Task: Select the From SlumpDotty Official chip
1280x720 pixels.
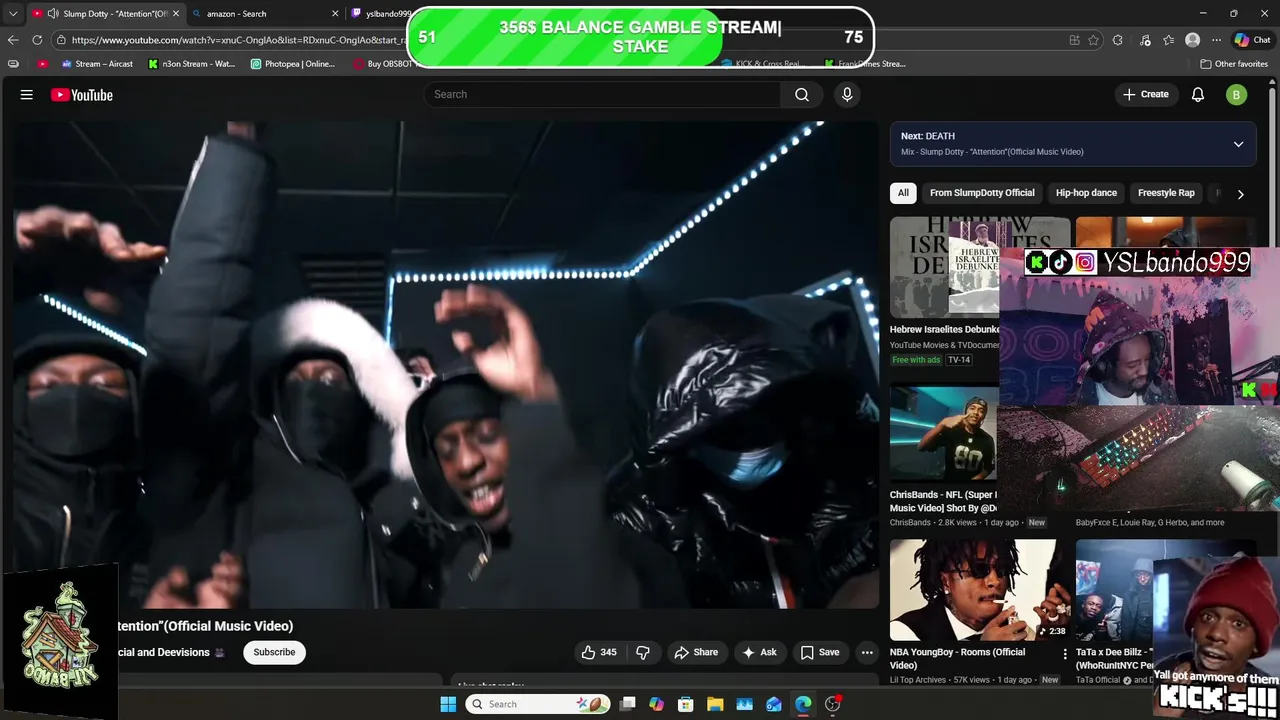Action: tap(982, 193)
